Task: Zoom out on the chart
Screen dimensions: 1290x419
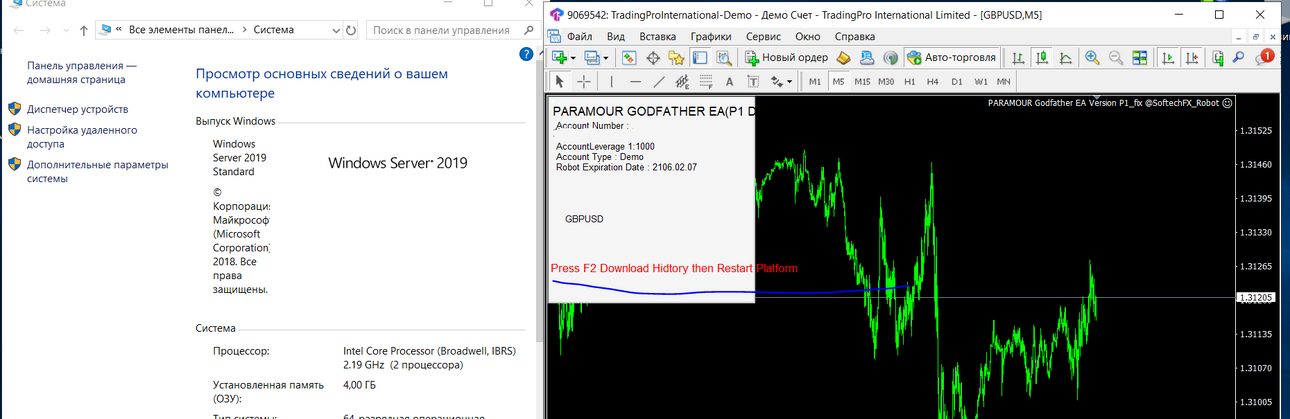Action: coord(1115,57)
